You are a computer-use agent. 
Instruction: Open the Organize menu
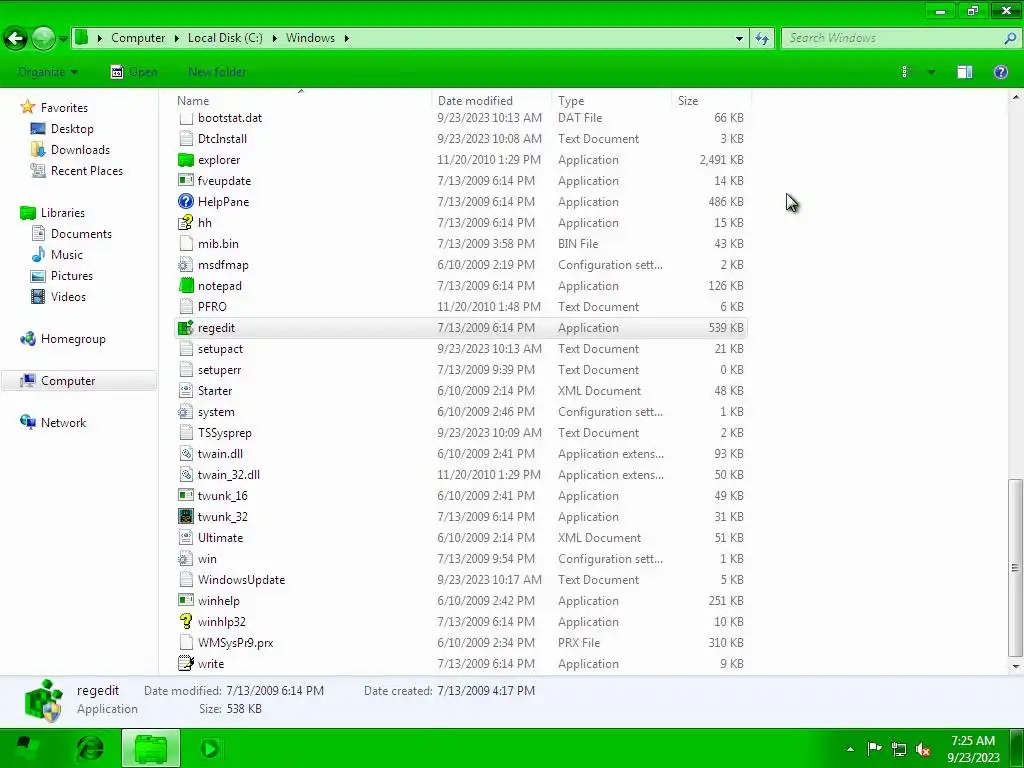(x=47, y=72)
